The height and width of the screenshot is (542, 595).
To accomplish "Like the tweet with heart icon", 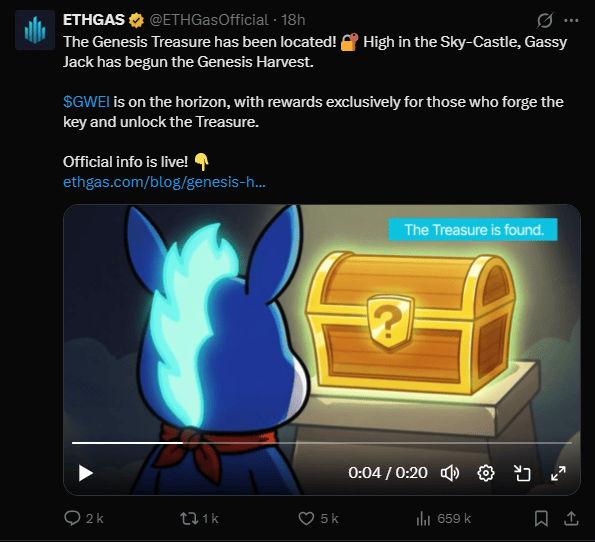I will point(306,518).
